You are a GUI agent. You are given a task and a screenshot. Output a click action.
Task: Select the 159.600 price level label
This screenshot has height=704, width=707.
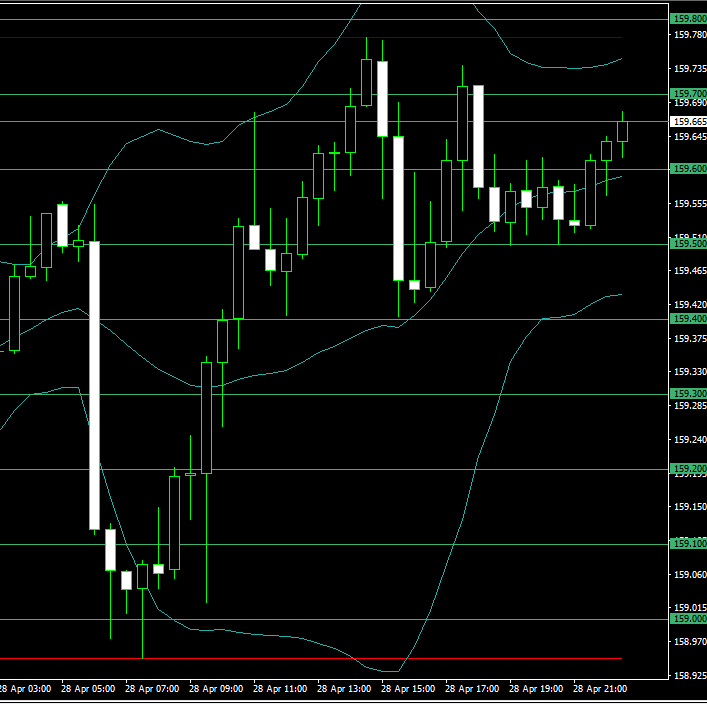pyautogui.click(x=689, y=169)
